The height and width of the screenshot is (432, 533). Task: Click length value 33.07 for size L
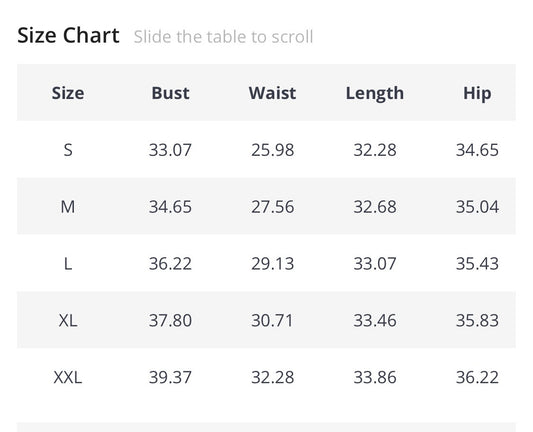(x=375, y=263)
